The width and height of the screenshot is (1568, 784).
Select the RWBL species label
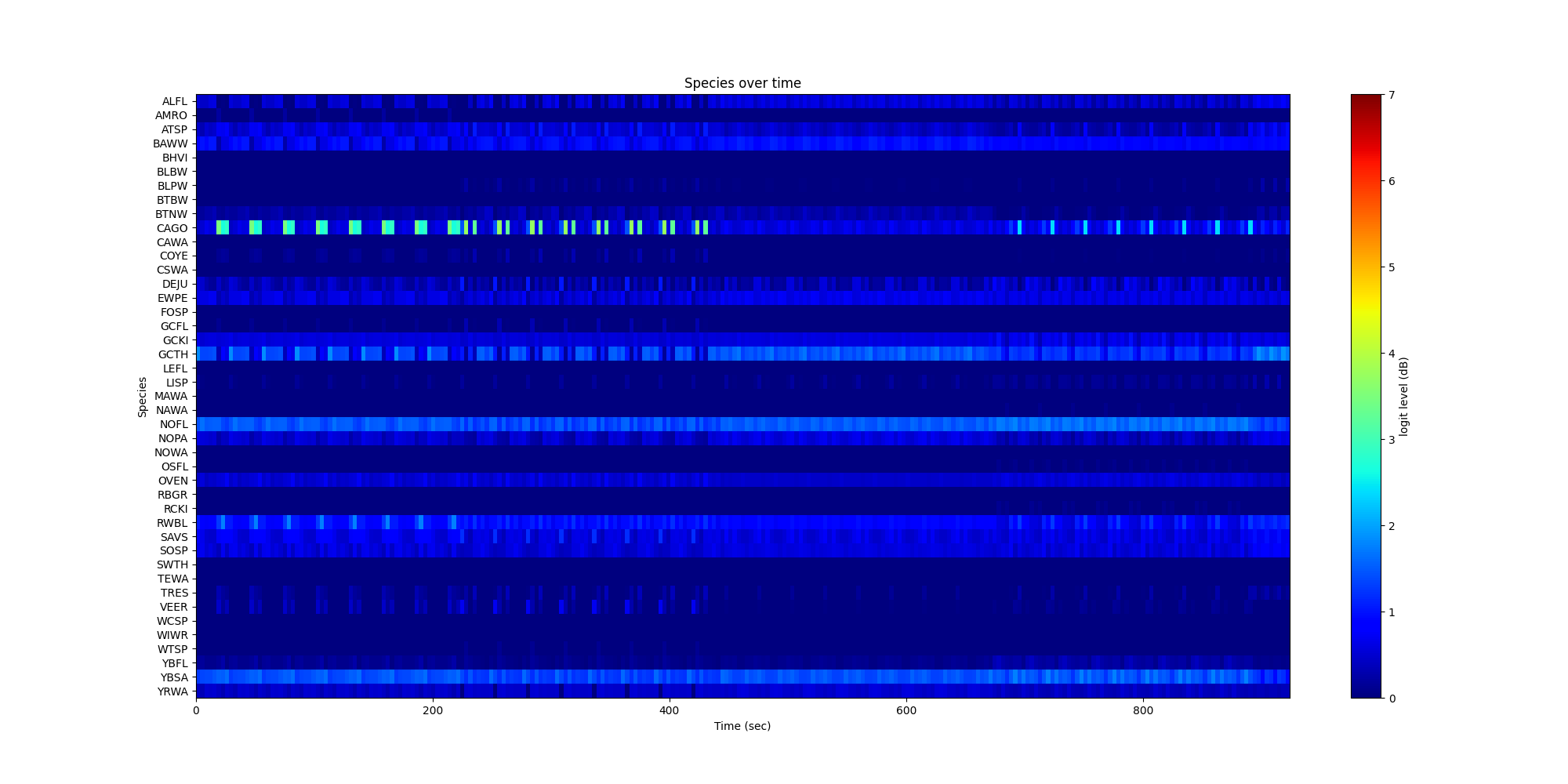172,523
